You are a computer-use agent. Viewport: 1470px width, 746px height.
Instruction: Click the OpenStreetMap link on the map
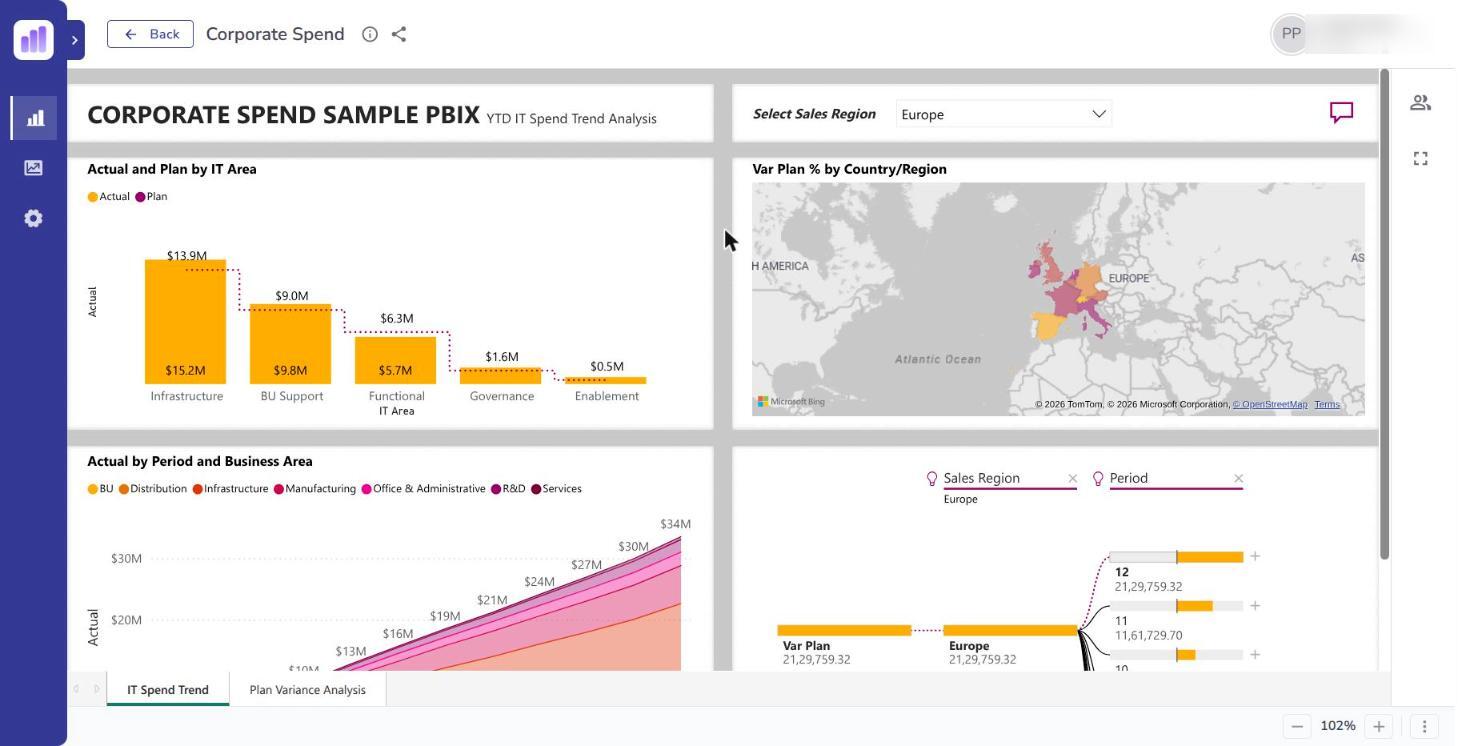pos(1270,404)
